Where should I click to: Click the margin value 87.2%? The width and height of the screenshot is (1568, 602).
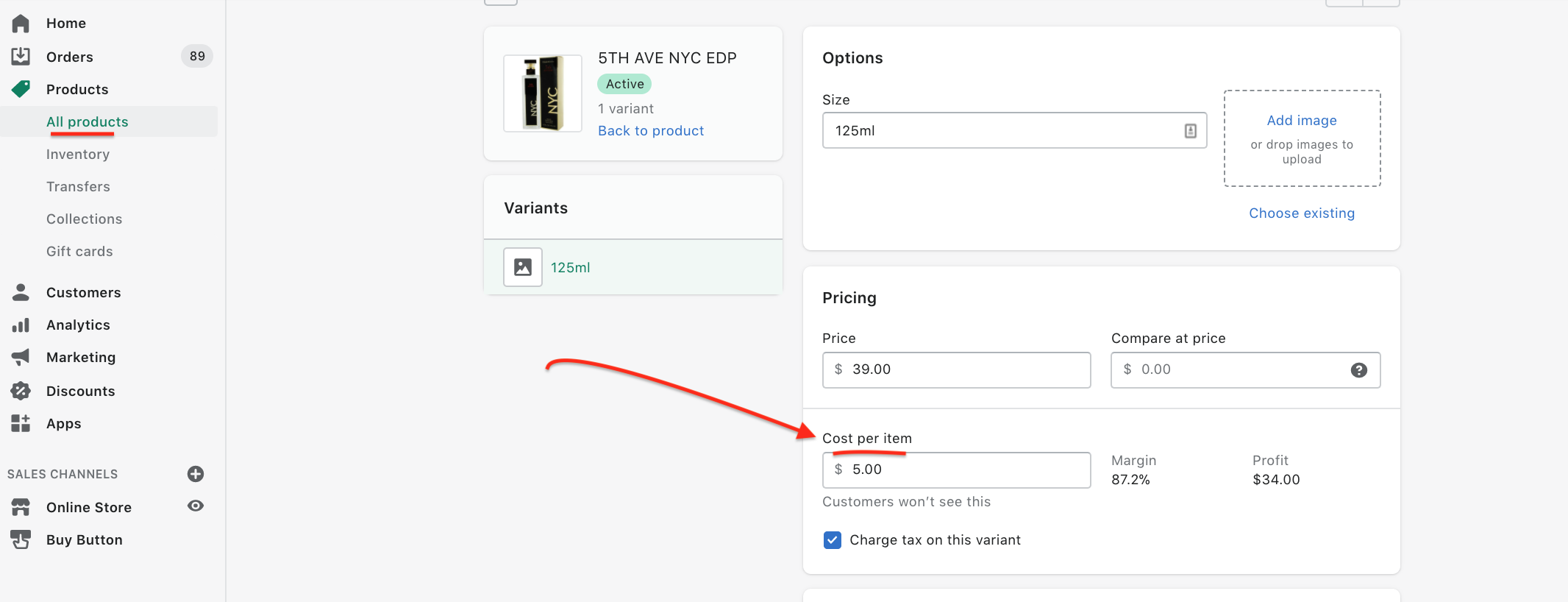click(1130, 480)
